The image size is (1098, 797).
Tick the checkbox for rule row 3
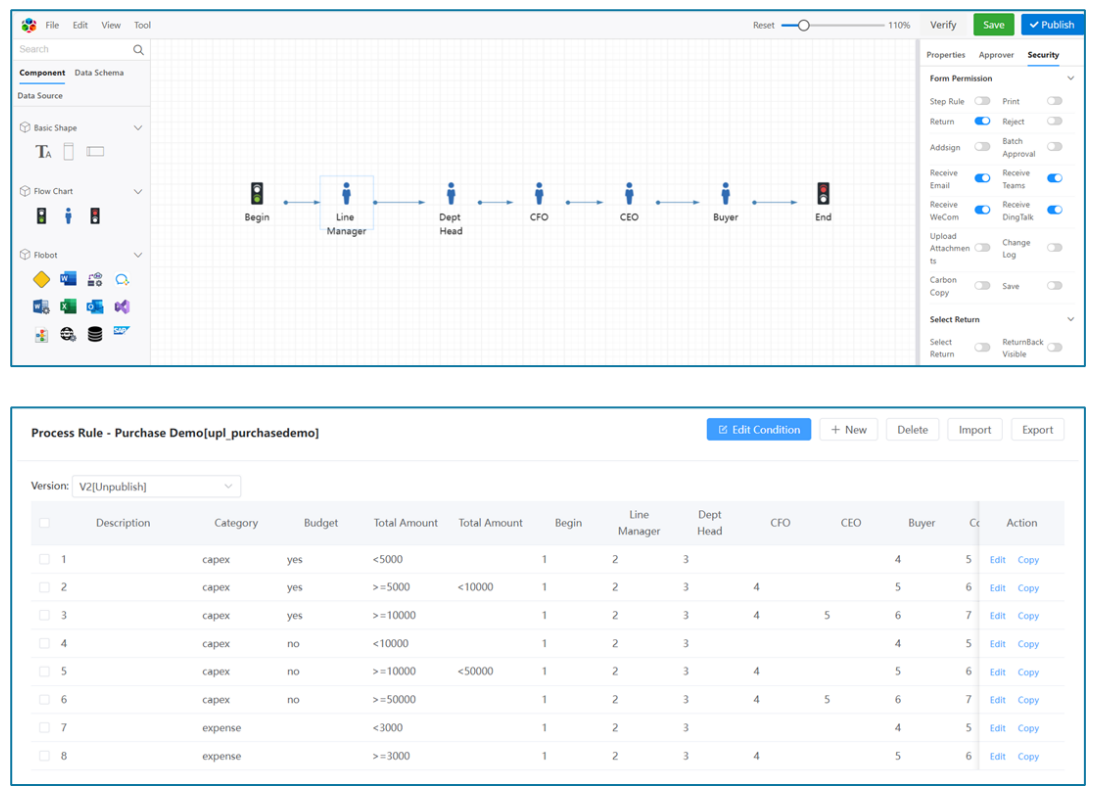pyautogui.click(x=45, y=615)
